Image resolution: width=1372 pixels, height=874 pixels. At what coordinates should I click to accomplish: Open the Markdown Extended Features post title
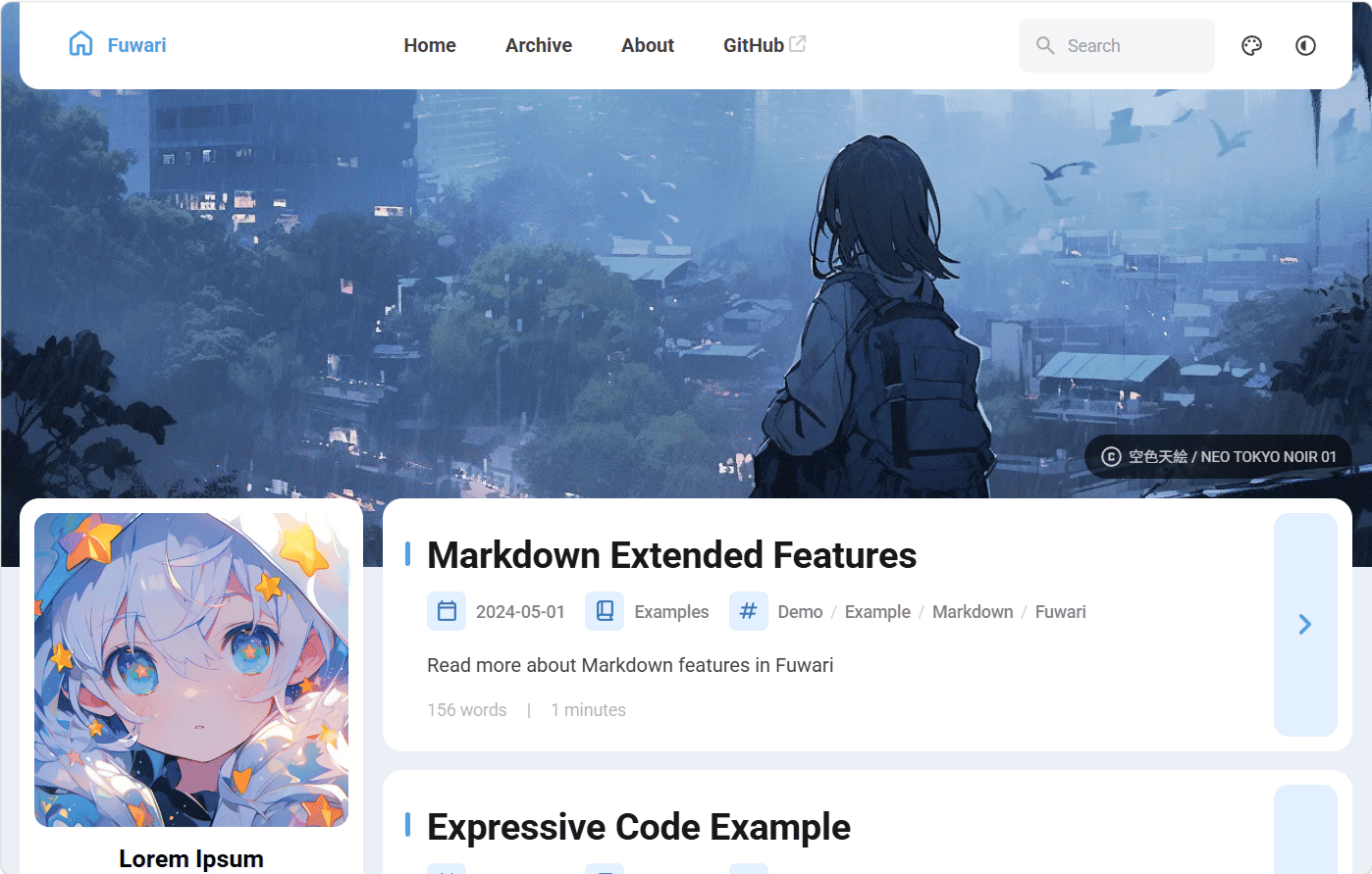pyautogui.click(x=671, y=555)
